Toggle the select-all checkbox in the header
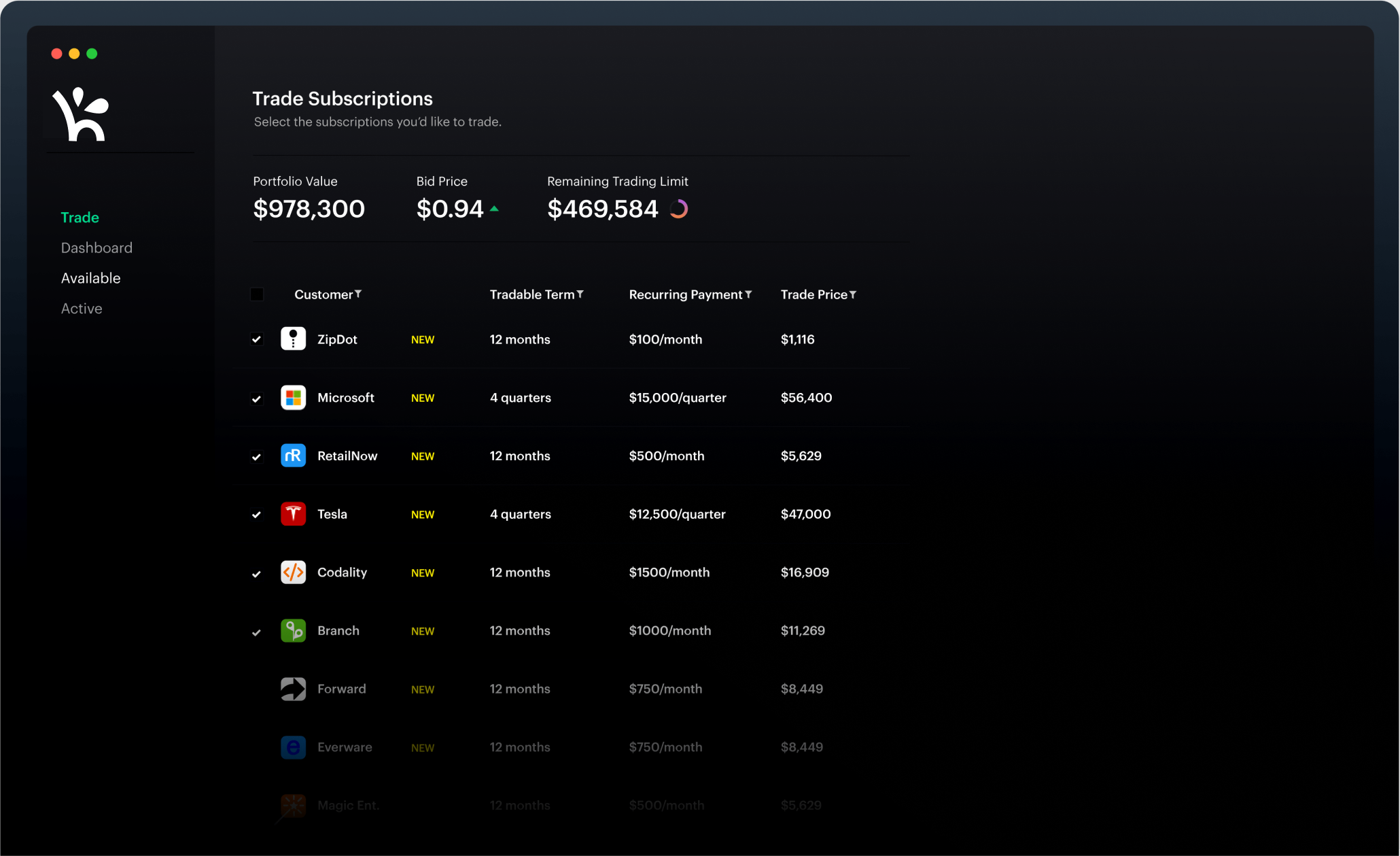1400x856 pixels. 257,294
